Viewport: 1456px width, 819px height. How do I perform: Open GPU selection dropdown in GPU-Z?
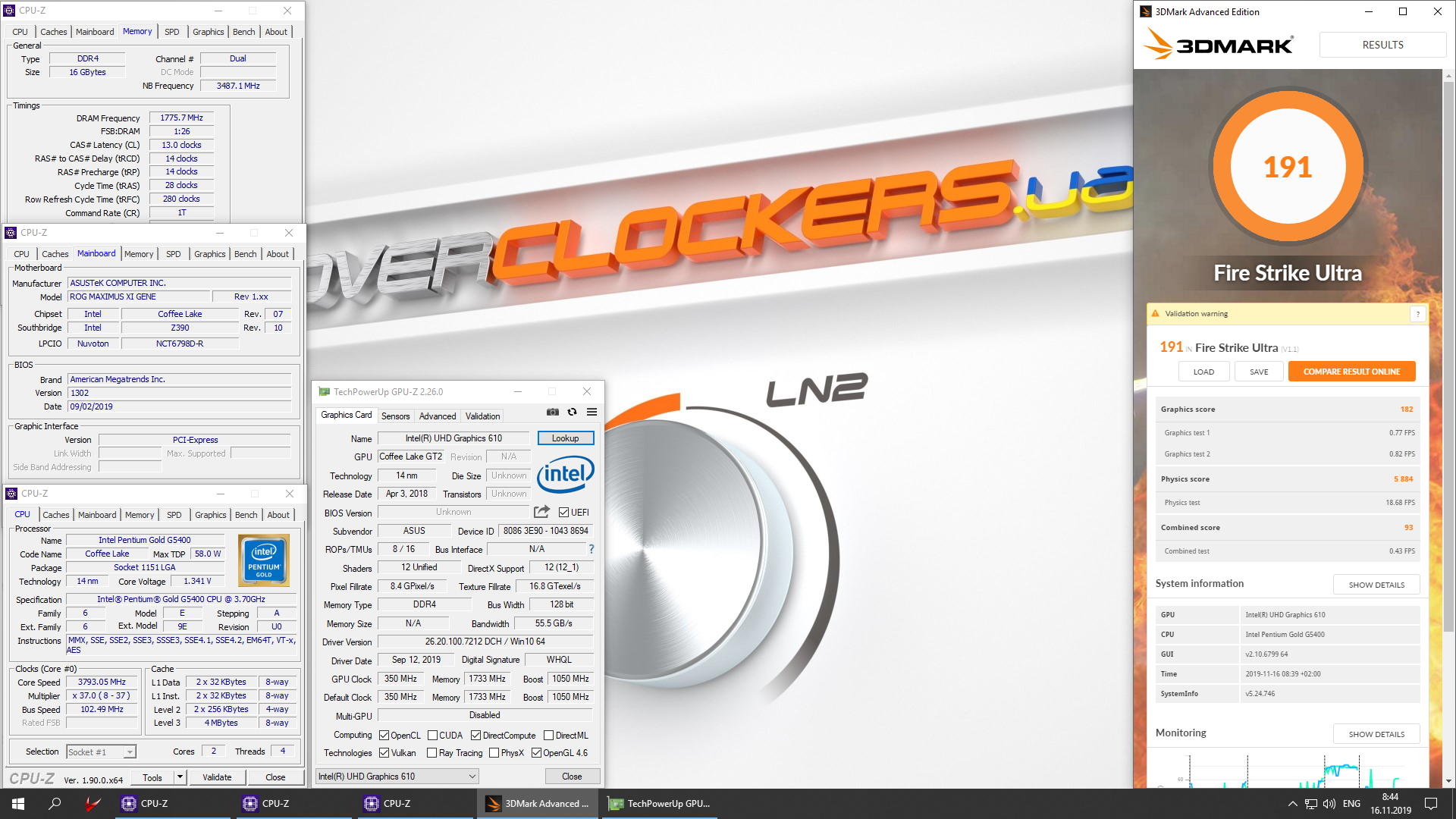397,777
